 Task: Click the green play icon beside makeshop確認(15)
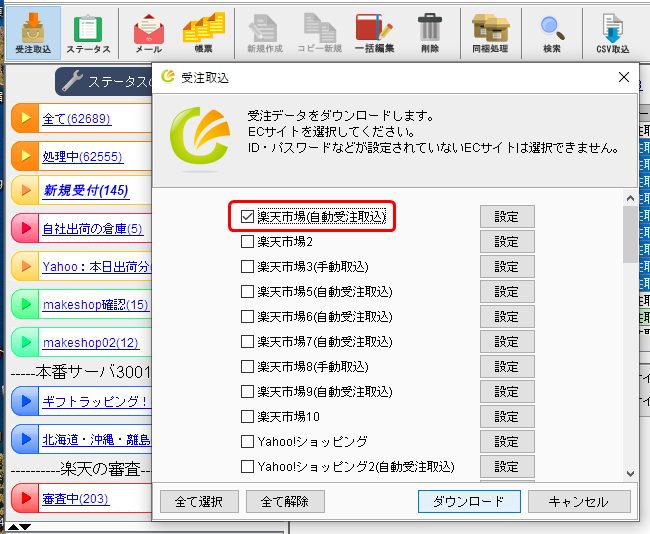(26, 304)
